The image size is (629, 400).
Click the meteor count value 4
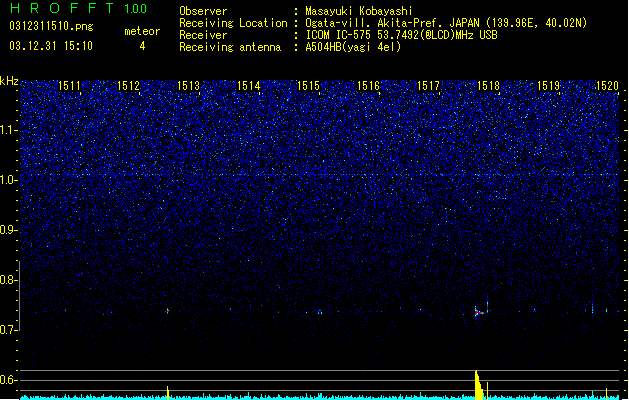pyautogui.click(x=142, y=46)
